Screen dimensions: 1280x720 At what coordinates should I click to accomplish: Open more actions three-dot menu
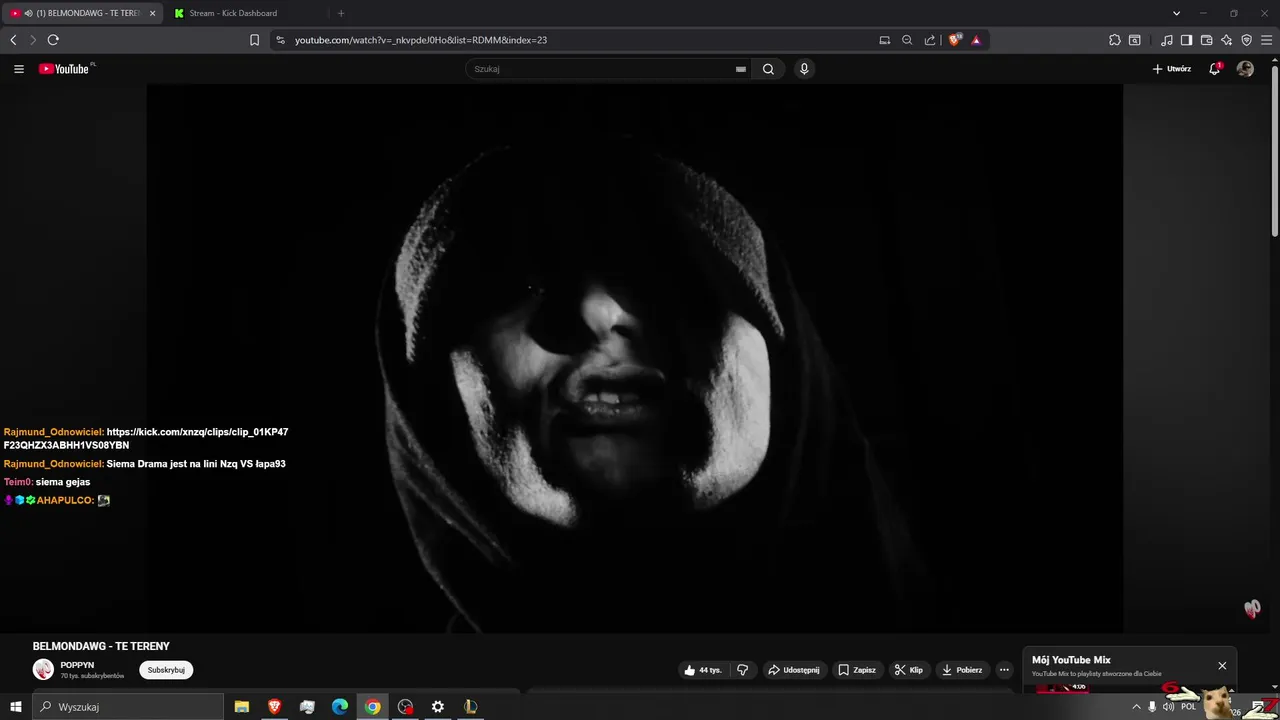(1004, 670)
